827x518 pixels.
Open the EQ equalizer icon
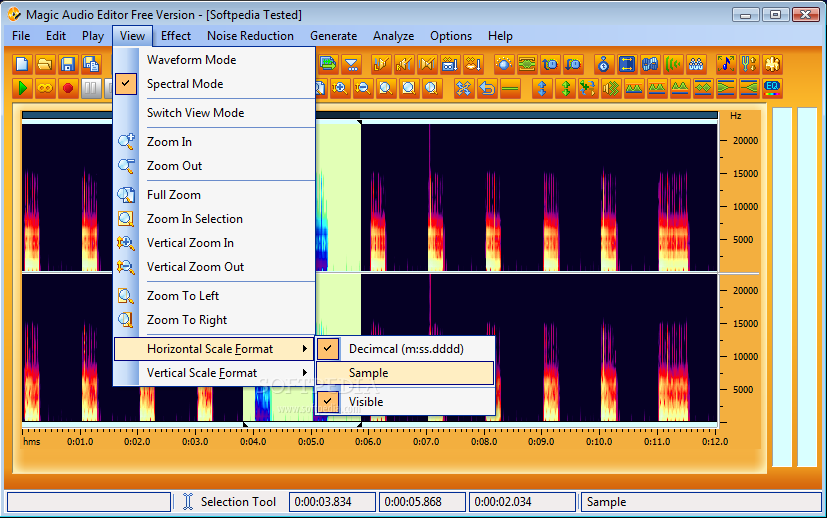pos(772,88)
